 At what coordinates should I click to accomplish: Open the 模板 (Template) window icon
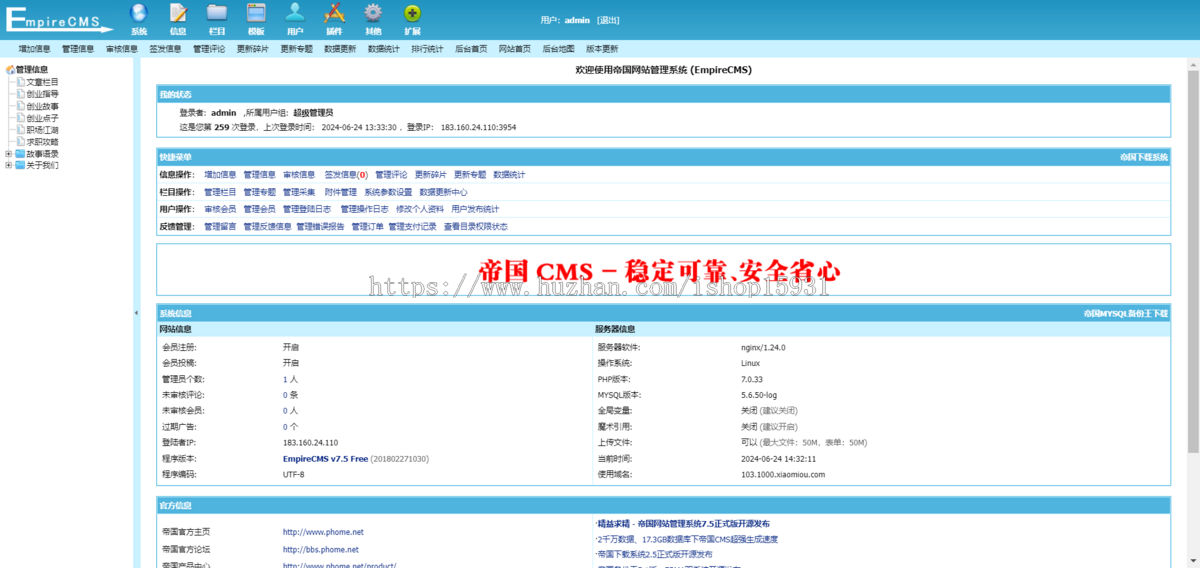pyautogui.click(x=256, y=13)
